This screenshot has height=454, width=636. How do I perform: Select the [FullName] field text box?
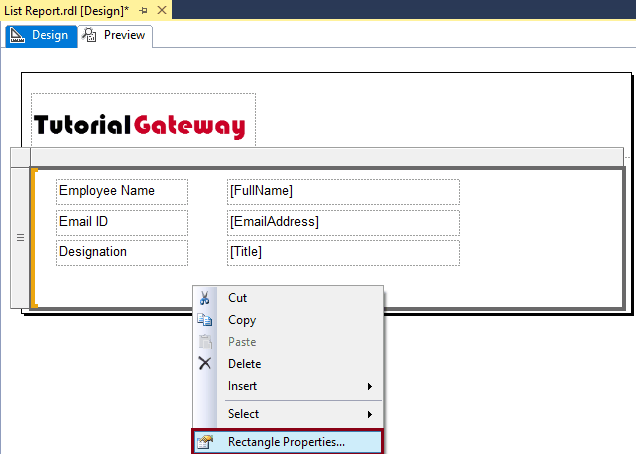[x=343, y=191]
